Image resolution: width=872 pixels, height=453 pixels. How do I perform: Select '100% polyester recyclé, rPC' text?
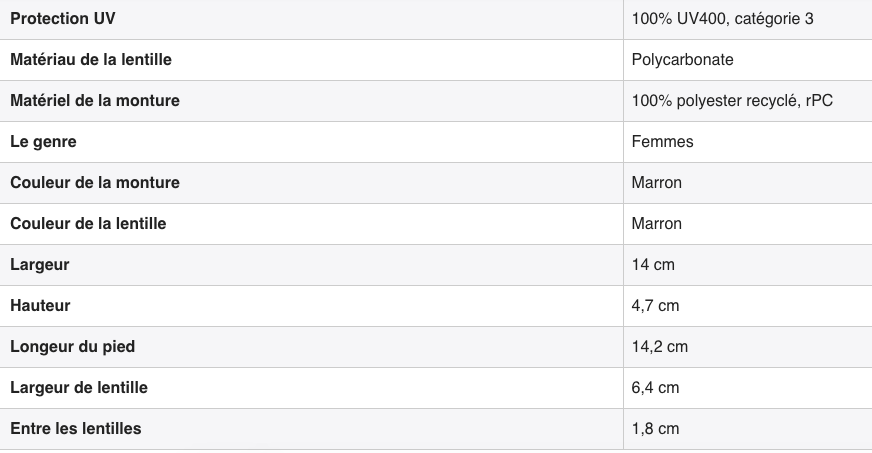click(732, 101)
